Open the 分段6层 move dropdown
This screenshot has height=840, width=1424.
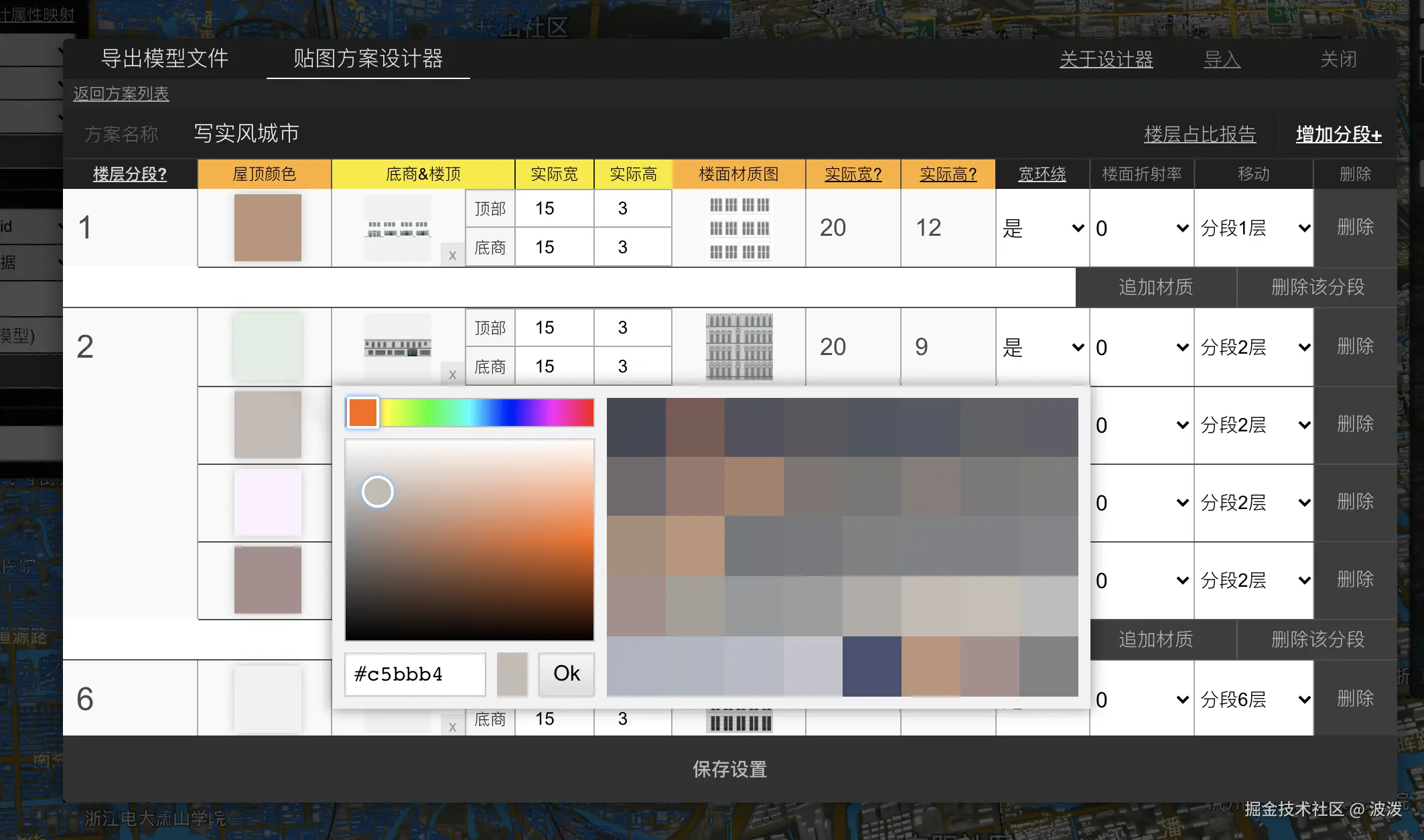(x=1254, y=699)
